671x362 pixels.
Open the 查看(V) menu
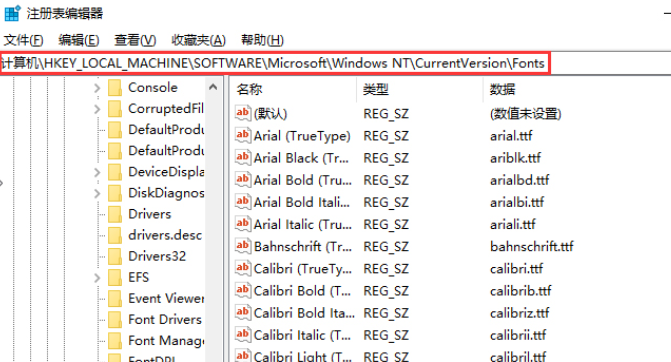tap(135, 40)
